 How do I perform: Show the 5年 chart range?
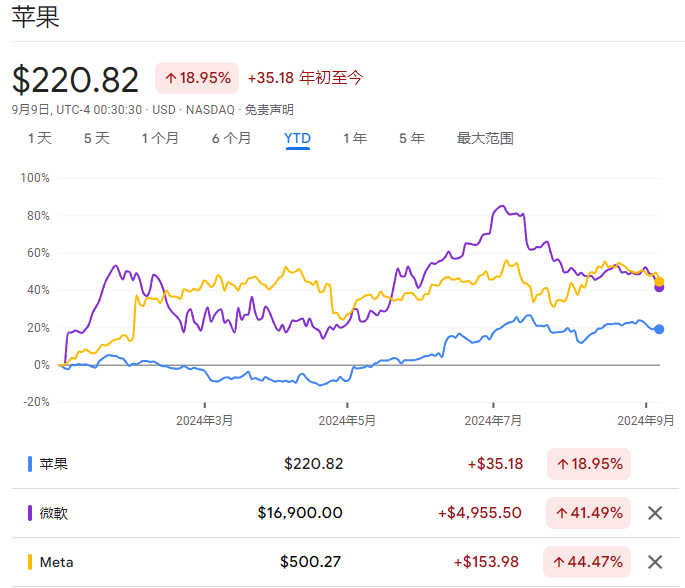[411, 138]
